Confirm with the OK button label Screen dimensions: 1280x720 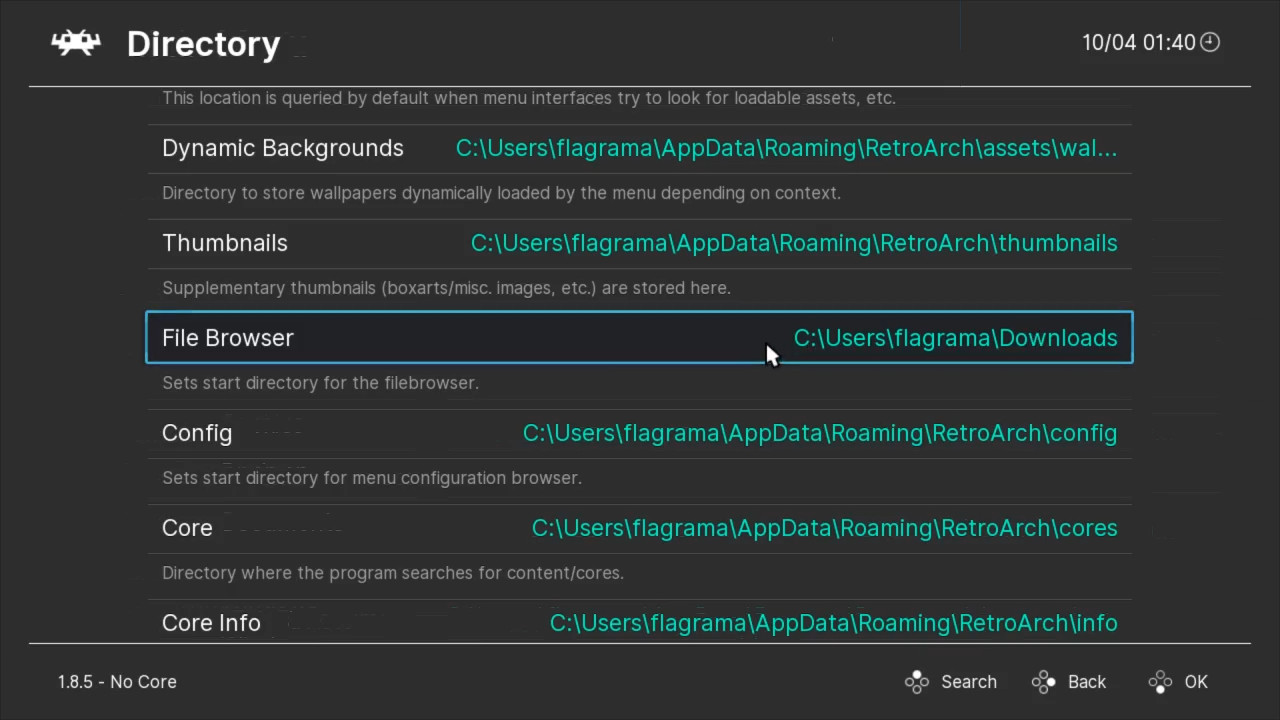tap(1196, 682)
